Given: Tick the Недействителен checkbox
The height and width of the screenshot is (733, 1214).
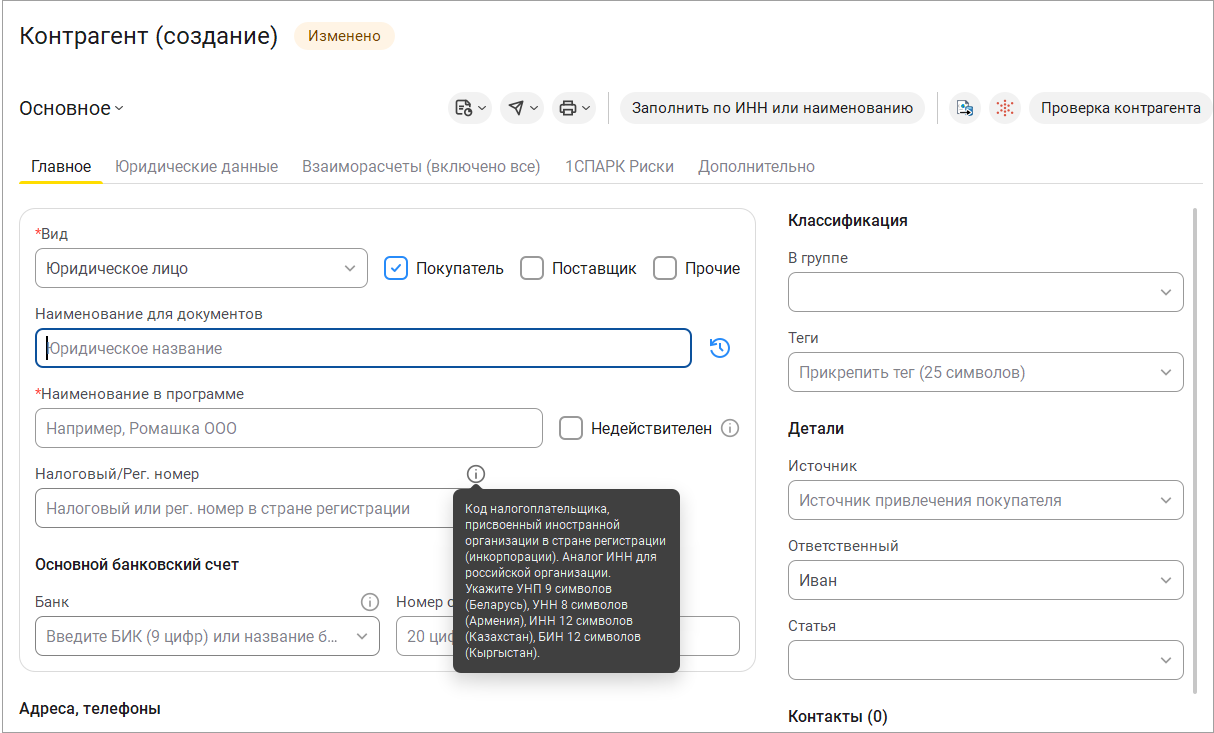Looking at the screenshot, I should click(571, 428).
